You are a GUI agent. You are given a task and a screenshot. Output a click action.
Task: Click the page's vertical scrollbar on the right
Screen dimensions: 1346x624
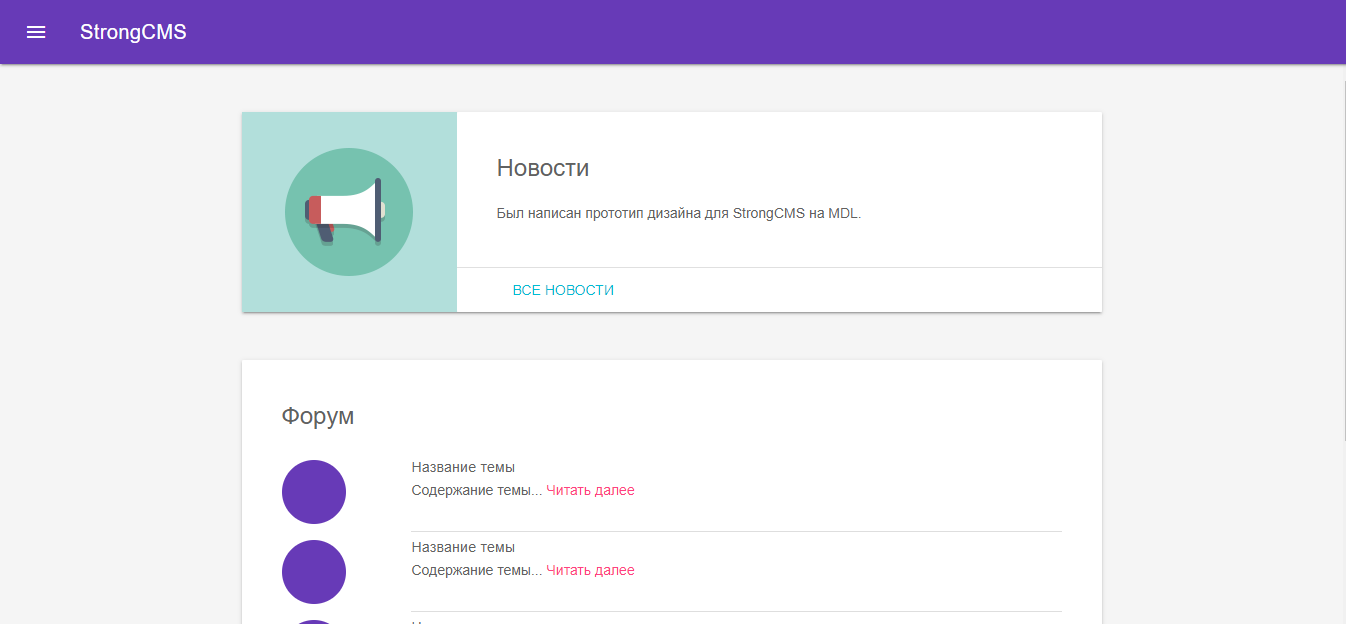(x=1343, y=260)
